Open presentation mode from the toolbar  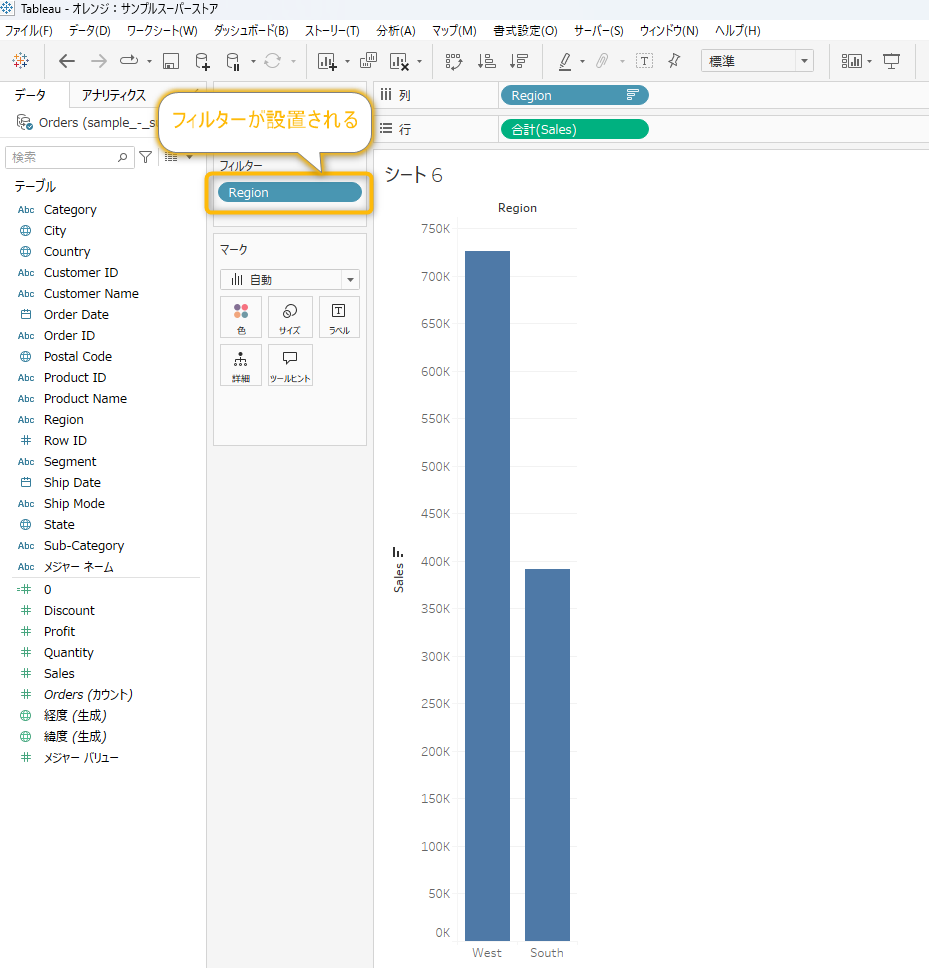tap(891, 61)
